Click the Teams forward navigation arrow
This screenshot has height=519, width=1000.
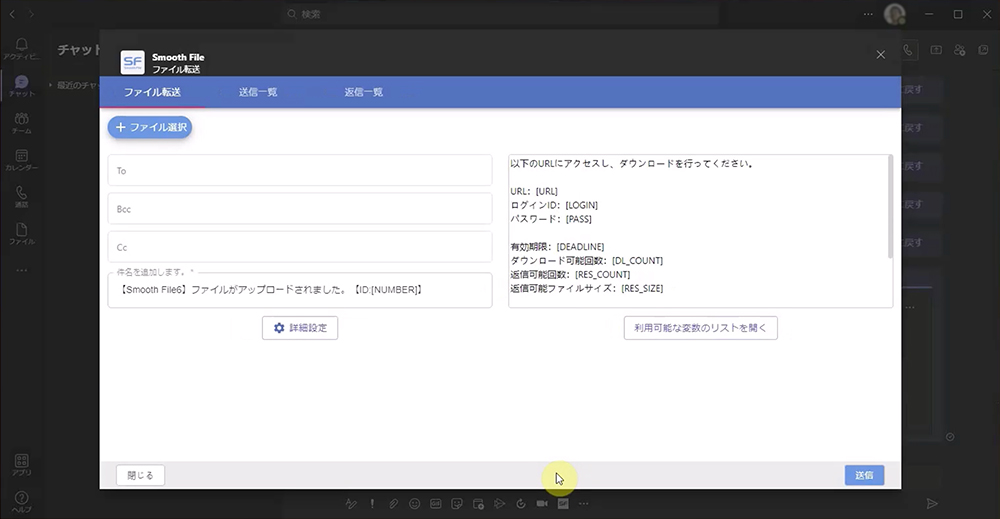point(31,14)
